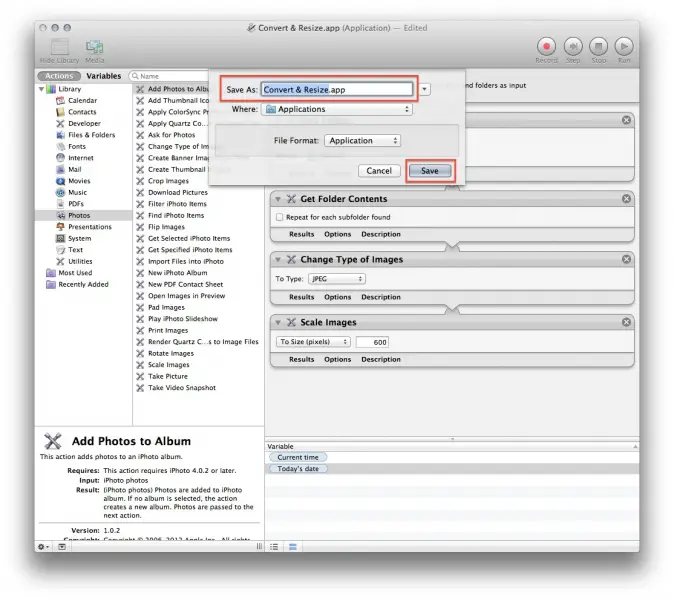Remove the Scale Images action
Image resolution: width=674 pixels, height=600 pixels.
(x=626, y=322)
